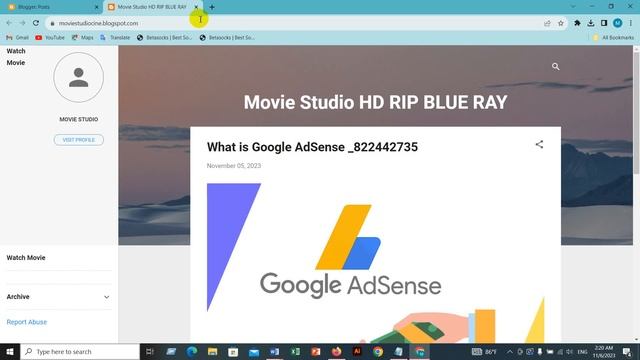Click the Type here to search box
640x360 pixels.
pos(80,351)
